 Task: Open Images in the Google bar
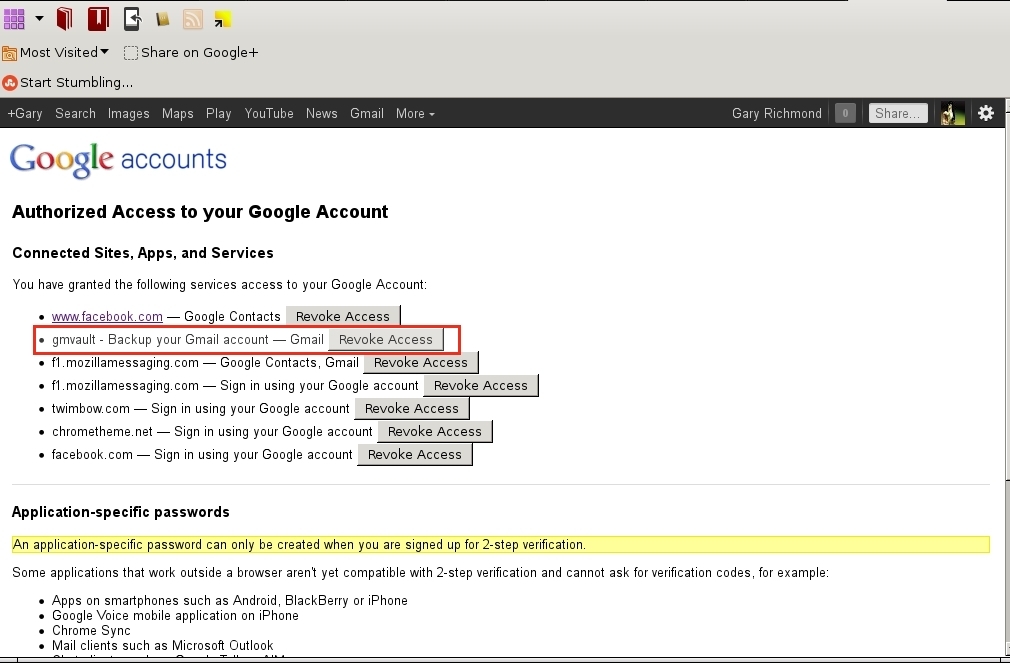pos(128,113)
